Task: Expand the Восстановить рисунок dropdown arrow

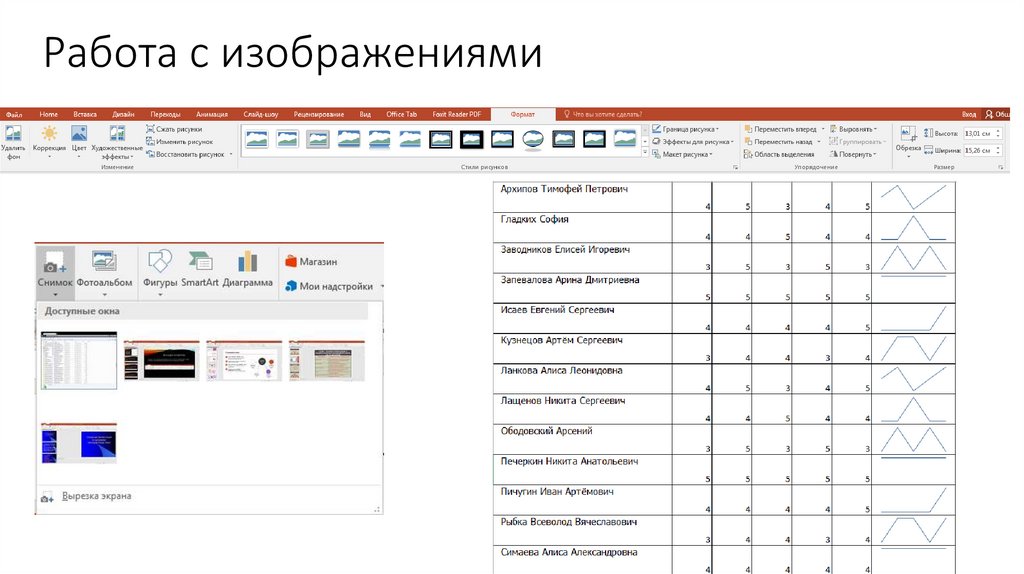Action: pos(231,154)
